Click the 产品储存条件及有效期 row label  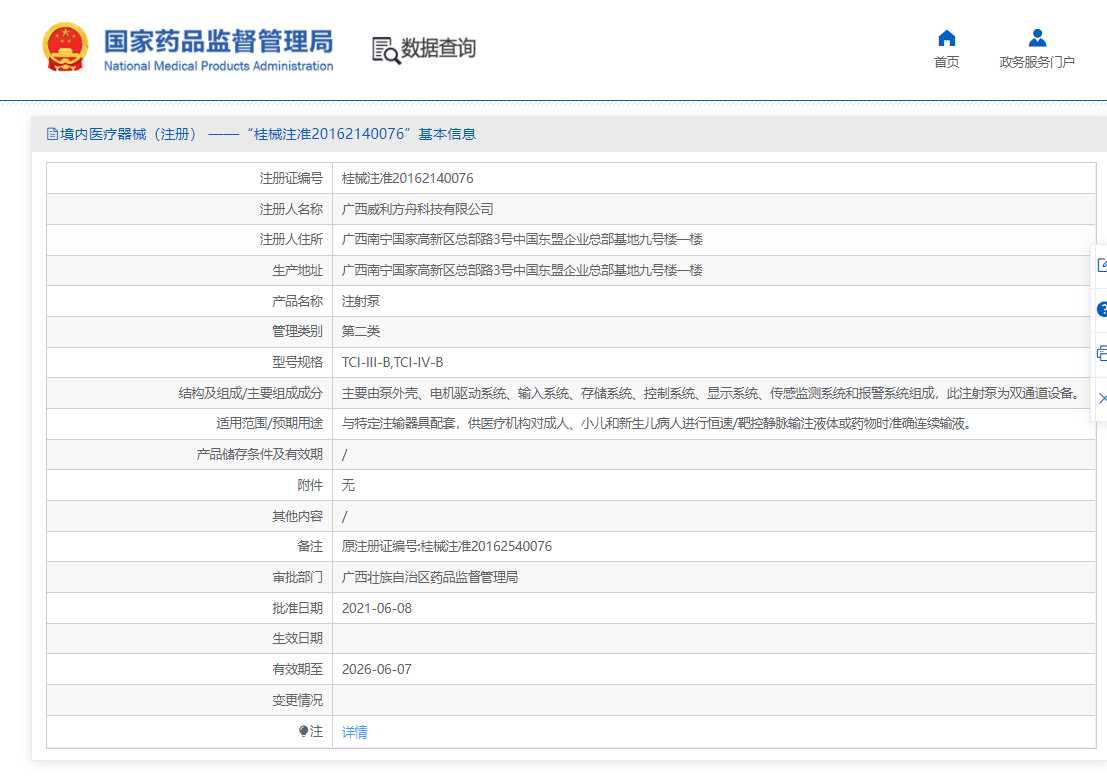click(x=259, y=454)
